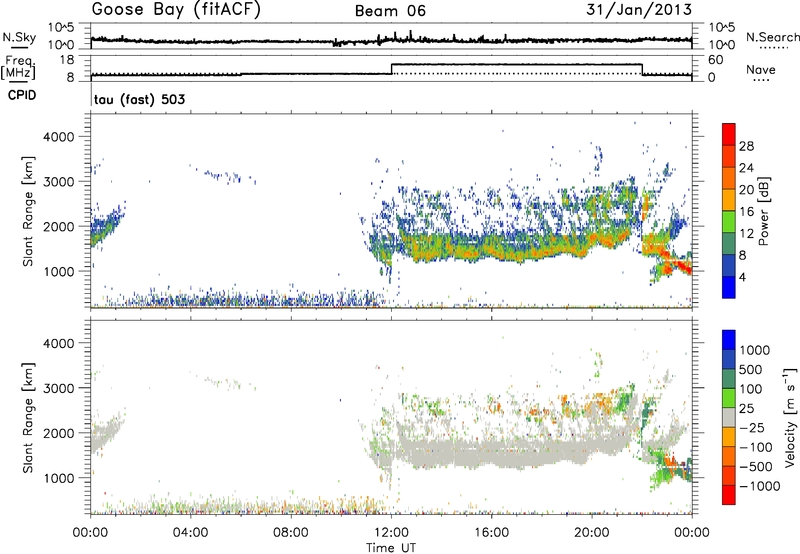The height and width of the screenshot is (554, 800).
Task: Select the red bottom segment of Velocity colorbar
Action: [729, 495]
